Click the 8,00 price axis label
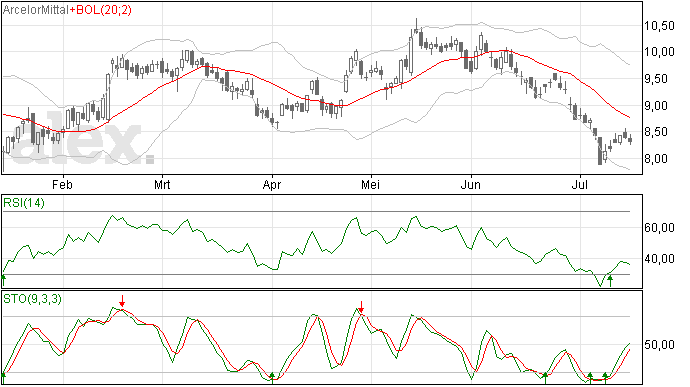Viewport: 690px width, 387px height. (x=659, y=159)
